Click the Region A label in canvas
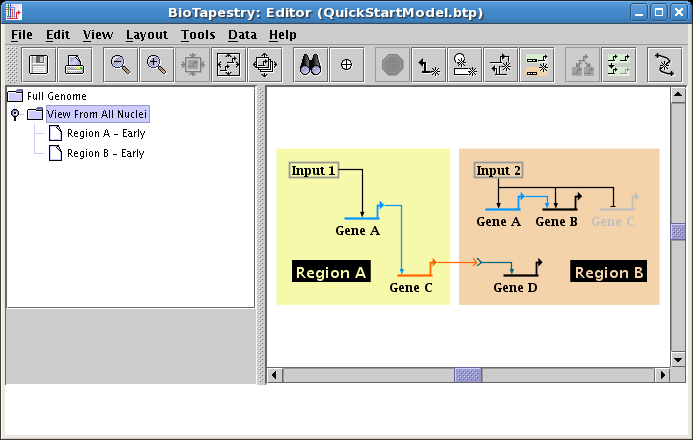 (331, 272)
